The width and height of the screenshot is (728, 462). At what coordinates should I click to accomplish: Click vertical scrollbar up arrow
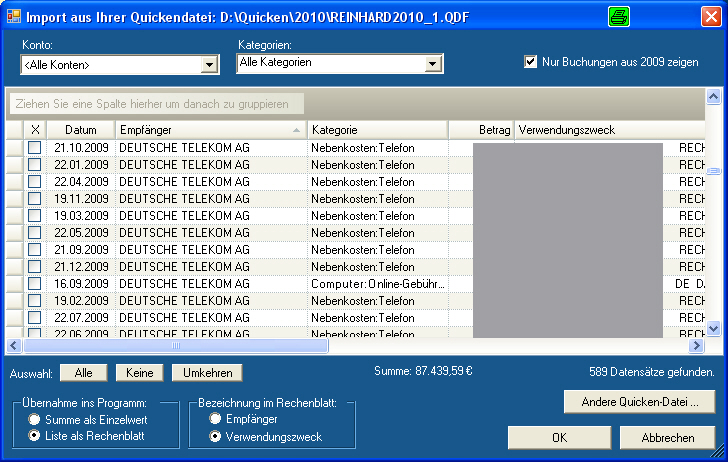click(714, 97)
